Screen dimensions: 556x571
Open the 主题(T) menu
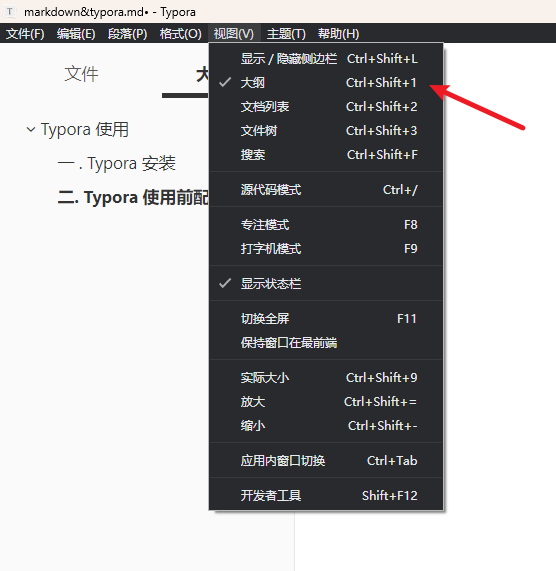[286, 34]
